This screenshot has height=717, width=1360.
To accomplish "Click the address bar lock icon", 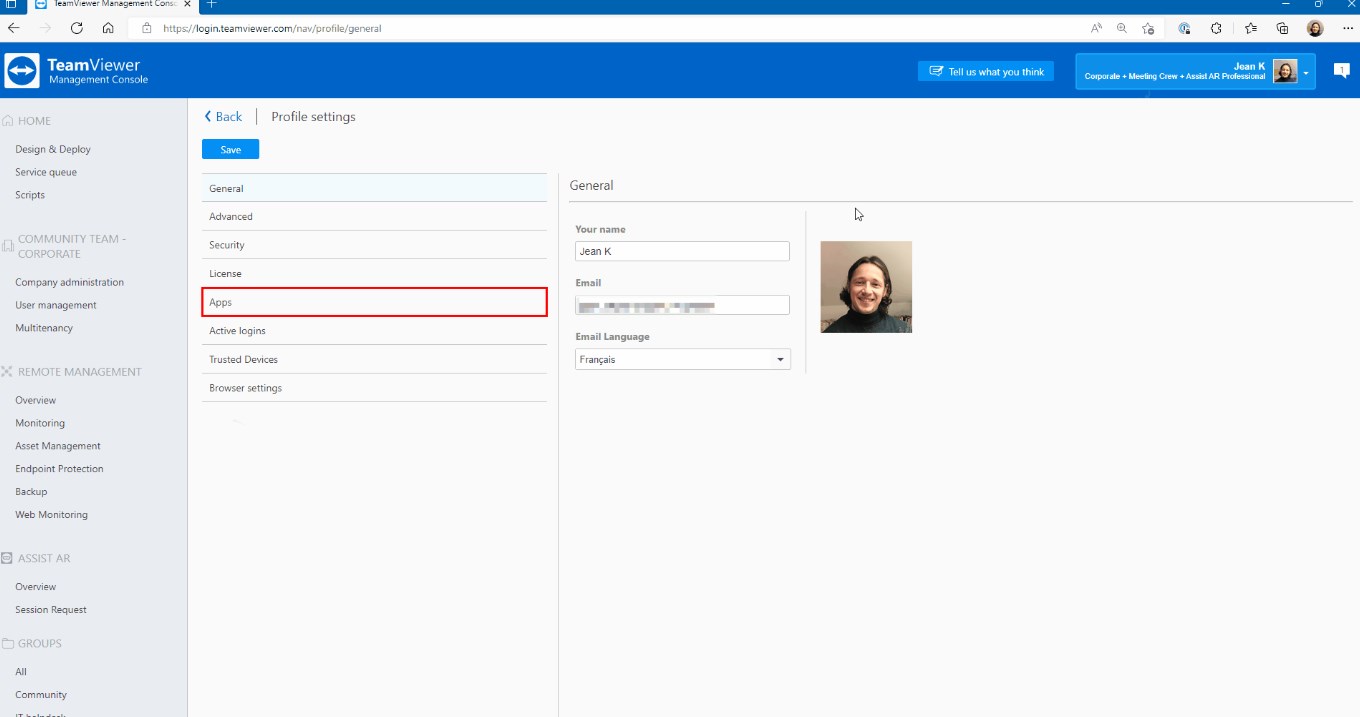I will point(146,29).
